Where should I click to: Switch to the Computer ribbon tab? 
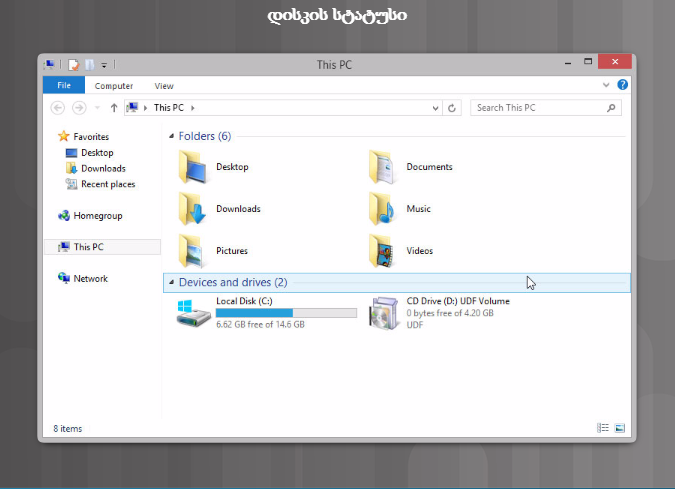coord(114,86)
